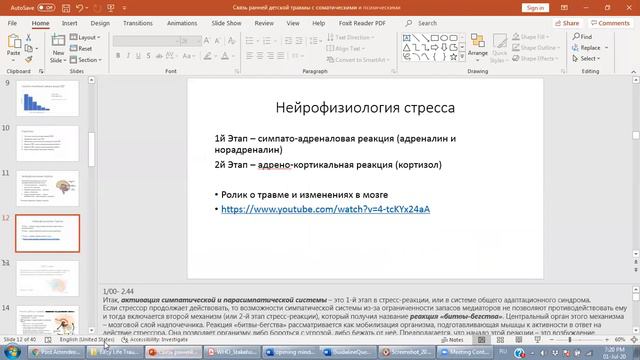Click the Center paragraph alignment icon
The image size is (640, 360).
point(260,56)
